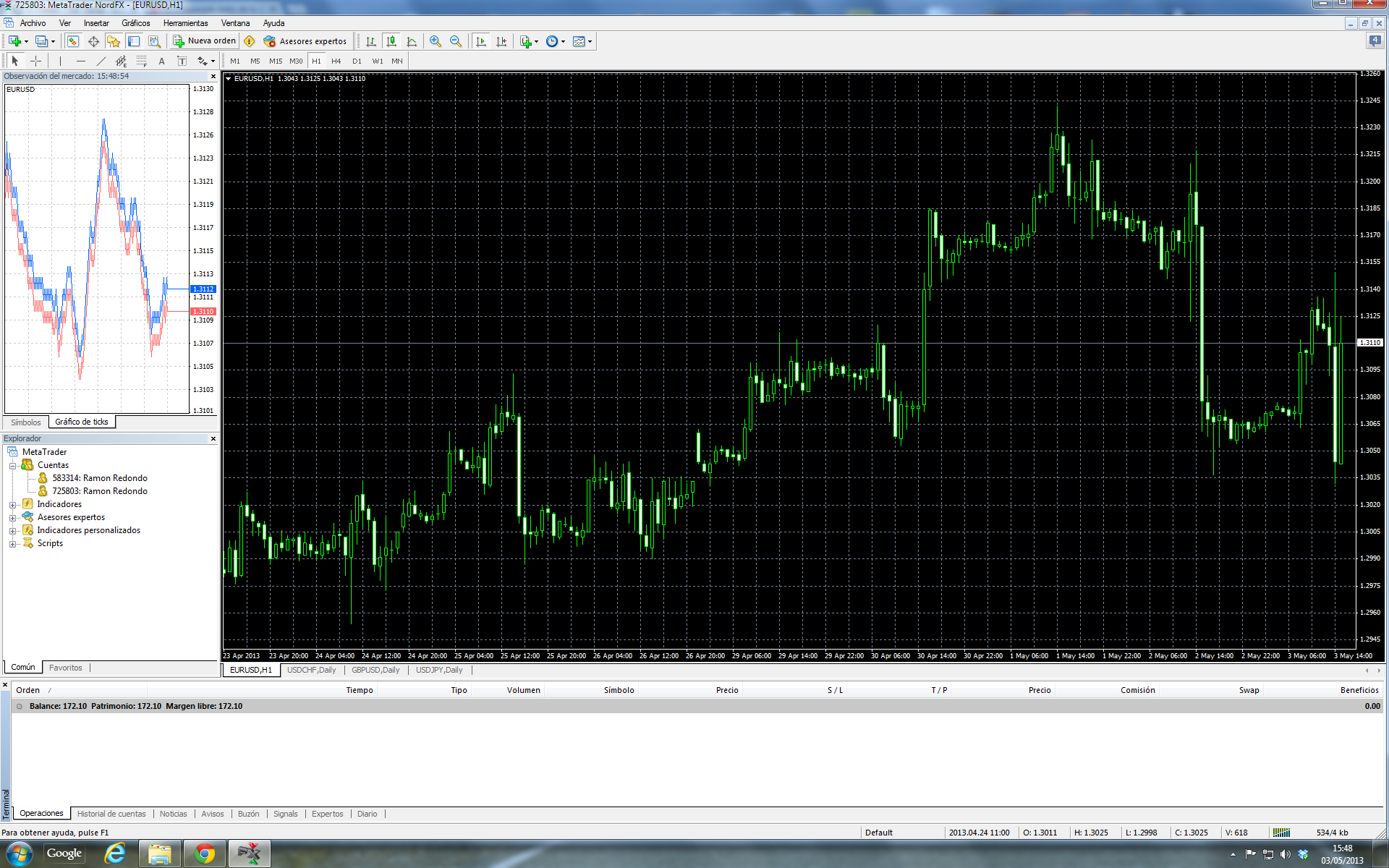Click the zoom out magnifier icon

tap(456, 41)
